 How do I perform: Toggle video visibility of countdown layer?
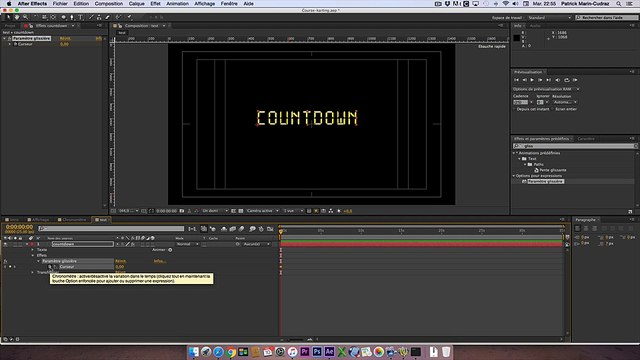pyautogui.click(x=5, y=244)
